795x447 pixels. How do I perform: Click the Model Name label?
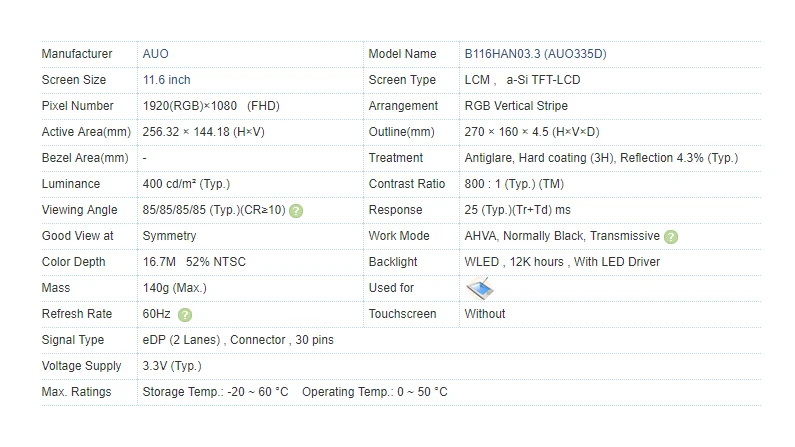coord(402,54)
